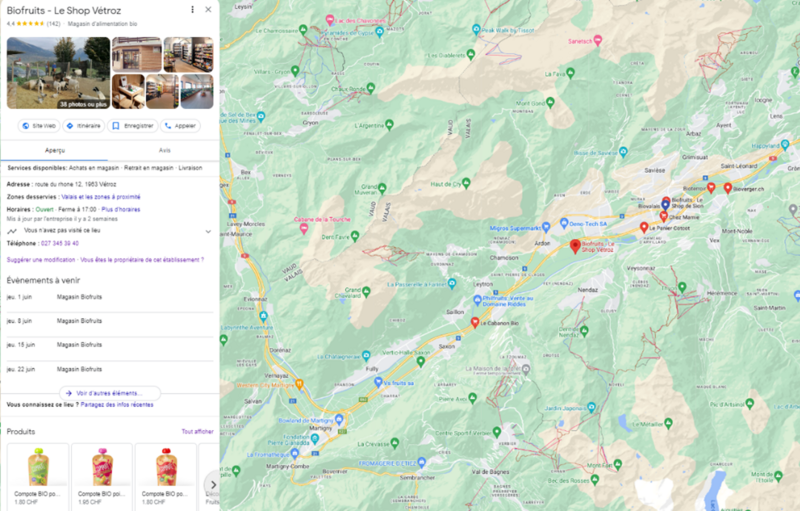Click Cabane de la Tourche pink pin
This screenshot has height=511, width=800.
click(304, 228)
